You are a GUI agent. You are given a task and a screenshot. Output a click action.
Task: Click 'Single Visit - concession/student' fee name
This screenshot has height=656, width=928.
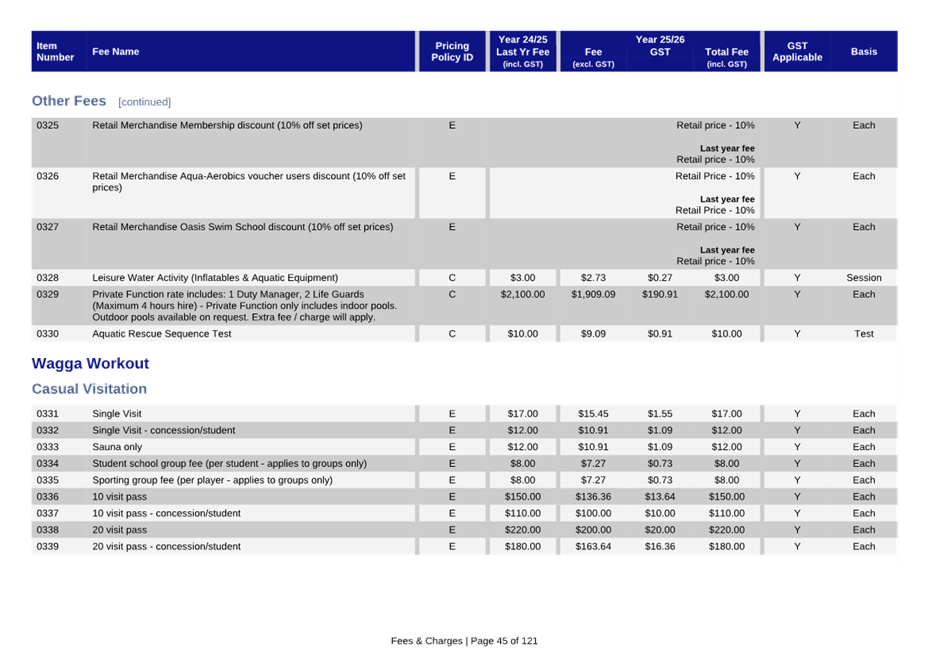pyautogui.click(x=163, y=430)
